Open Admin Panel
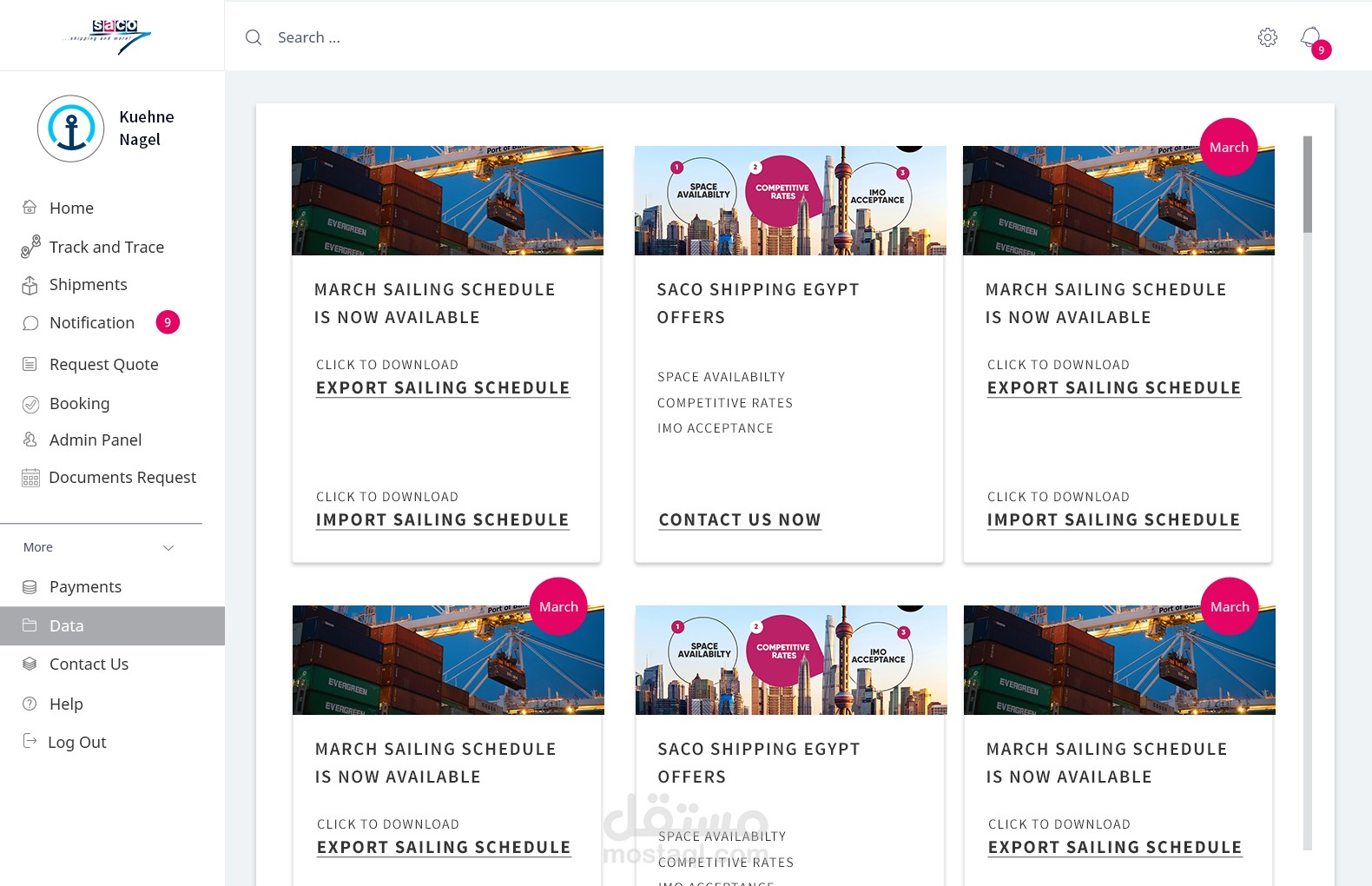Image resolution: width=1372 pixels, height=886 pixels. tap(96, 440)
